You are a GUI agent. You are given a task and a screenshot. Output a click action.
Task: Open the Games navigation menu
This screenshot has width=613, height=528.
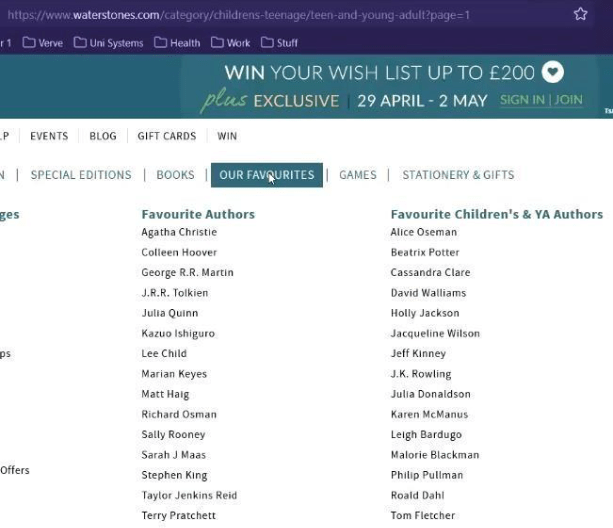[x=358, y=175]
